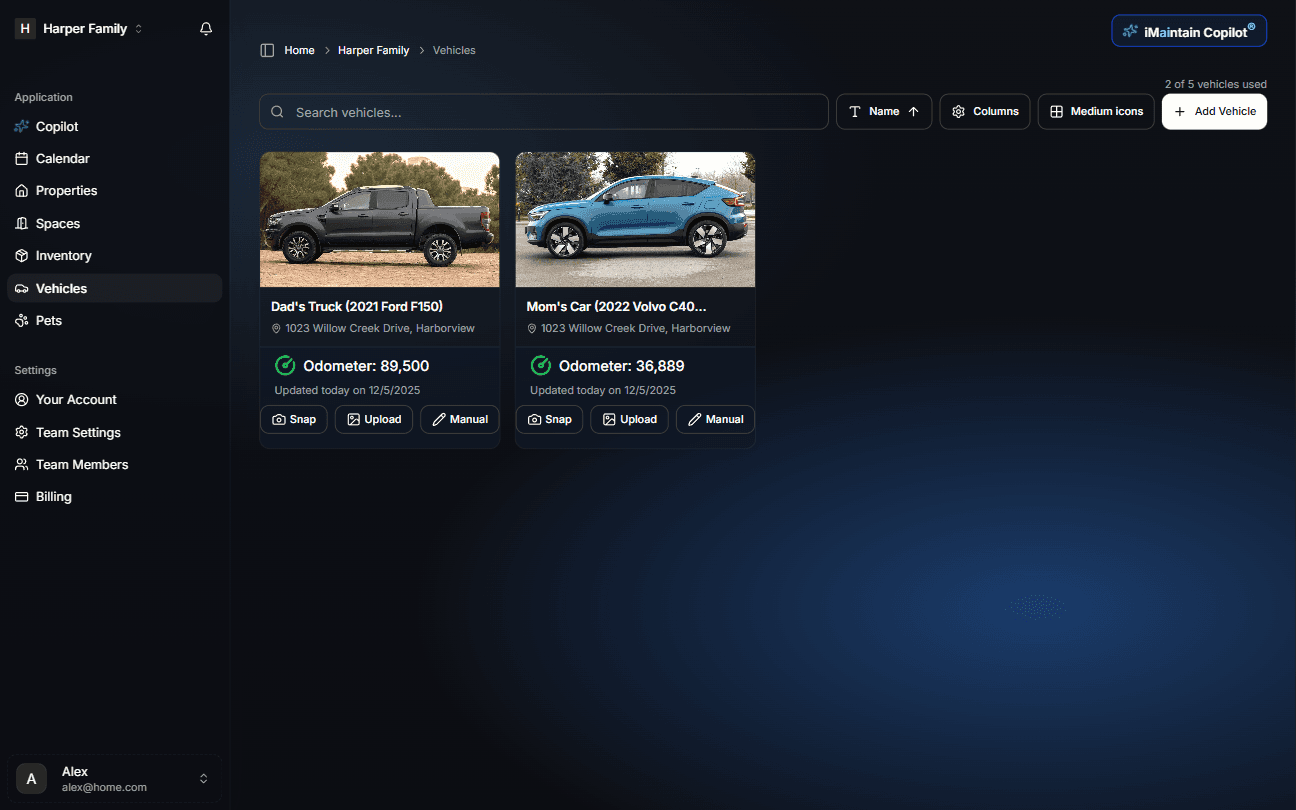
Task: Expand the Alex user account menu
Action: 114,779
